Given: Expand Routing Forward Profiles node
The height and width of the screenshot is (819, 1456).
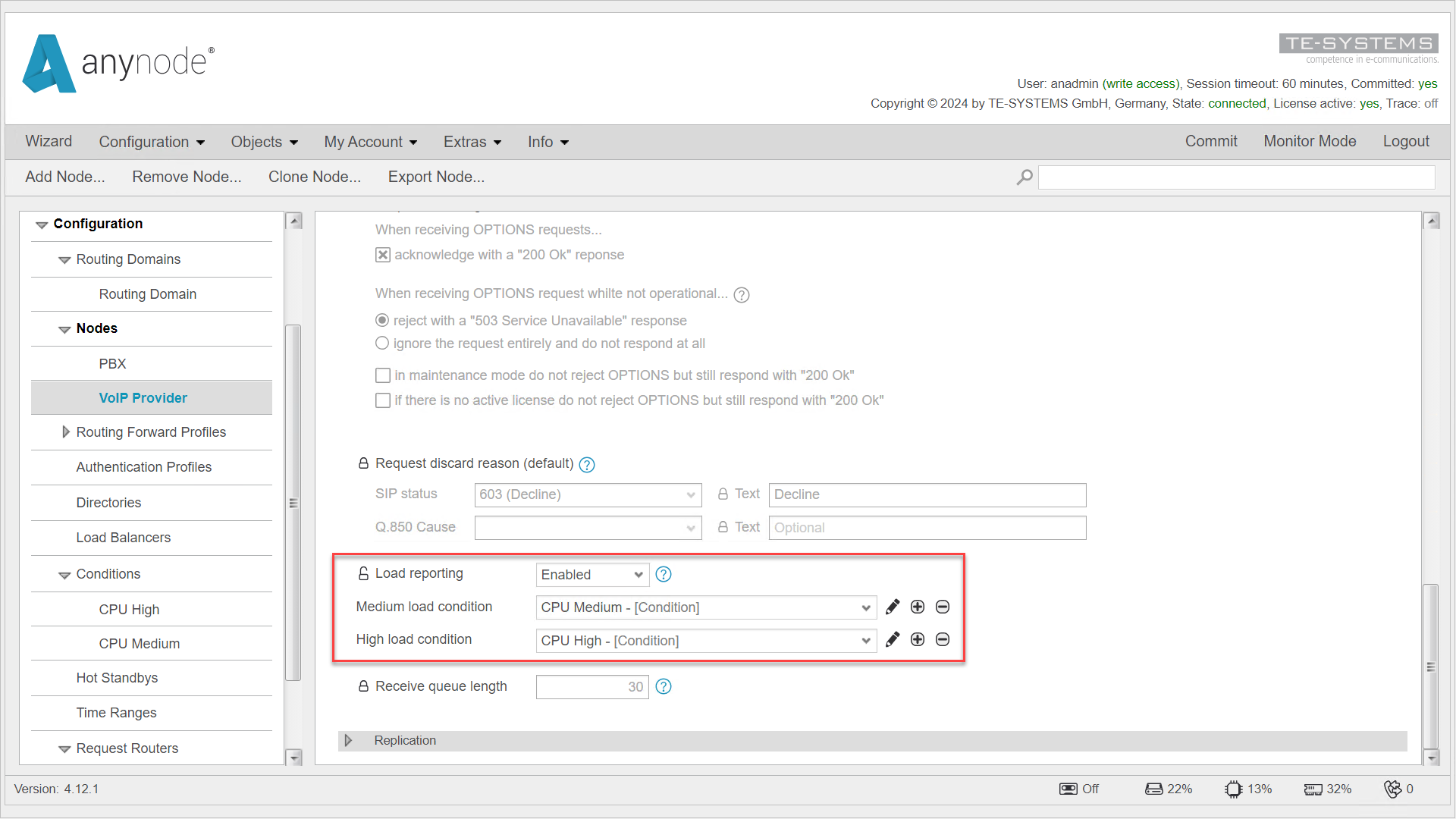Looking at the screenshot, I should click(66, 431).
